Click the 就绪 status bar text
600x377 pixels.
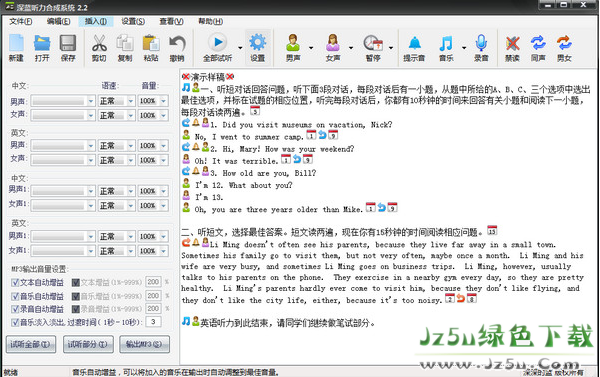[x=11, y=372]
